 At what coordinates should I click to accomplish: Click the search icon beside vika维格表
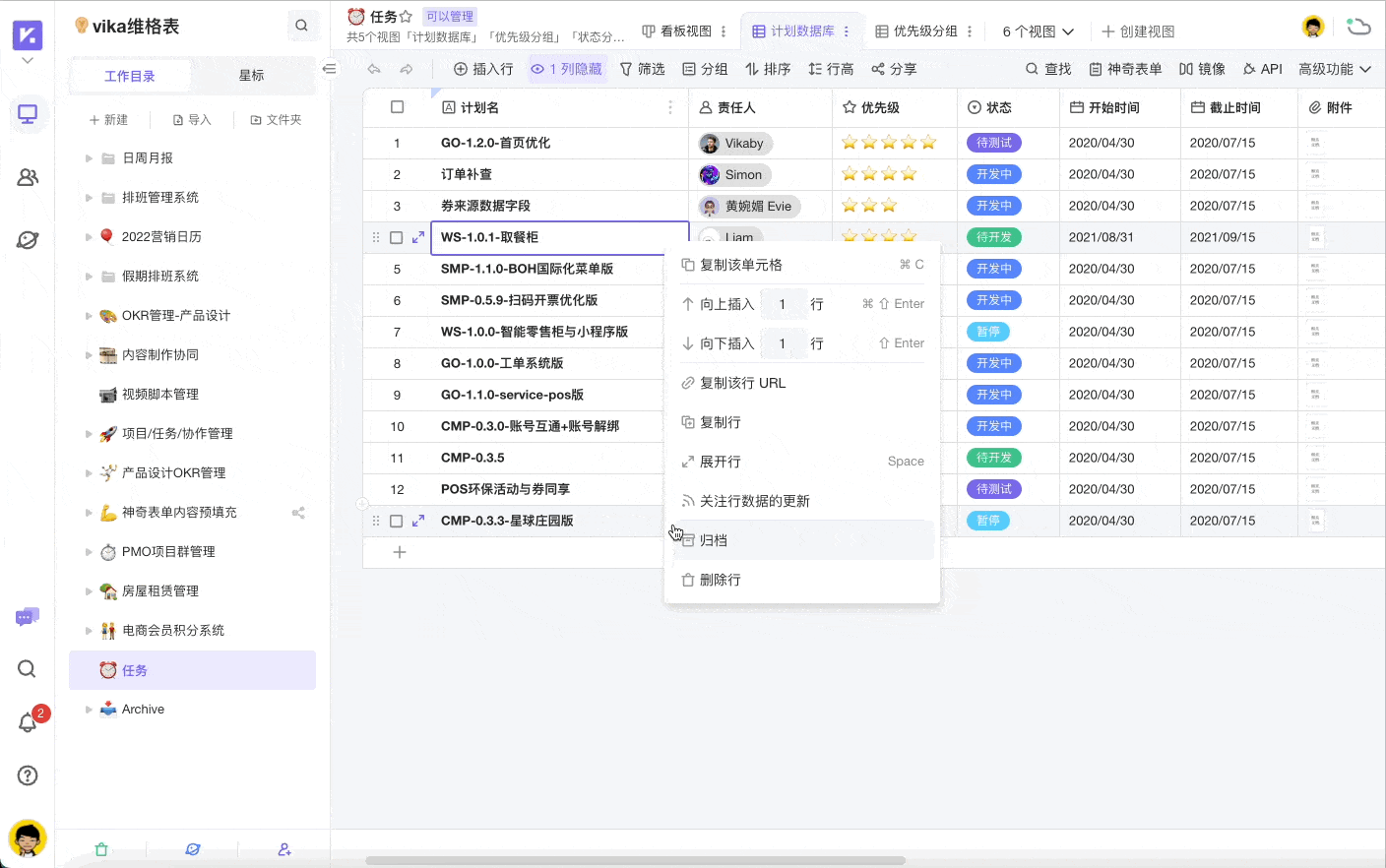coord(301,27)
